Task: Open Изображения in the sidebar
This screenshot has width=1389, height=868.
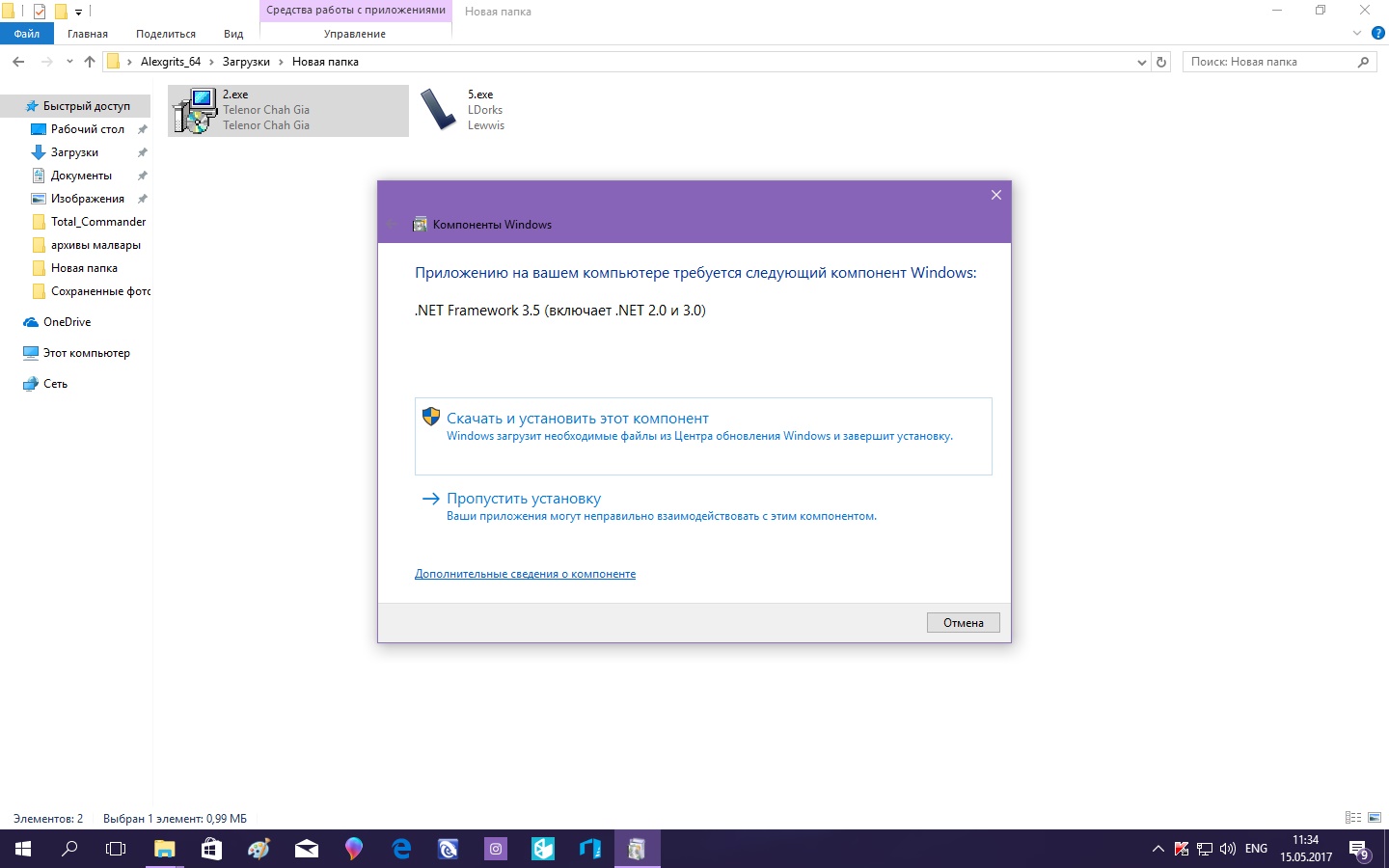Action: (x=87, y=199)
